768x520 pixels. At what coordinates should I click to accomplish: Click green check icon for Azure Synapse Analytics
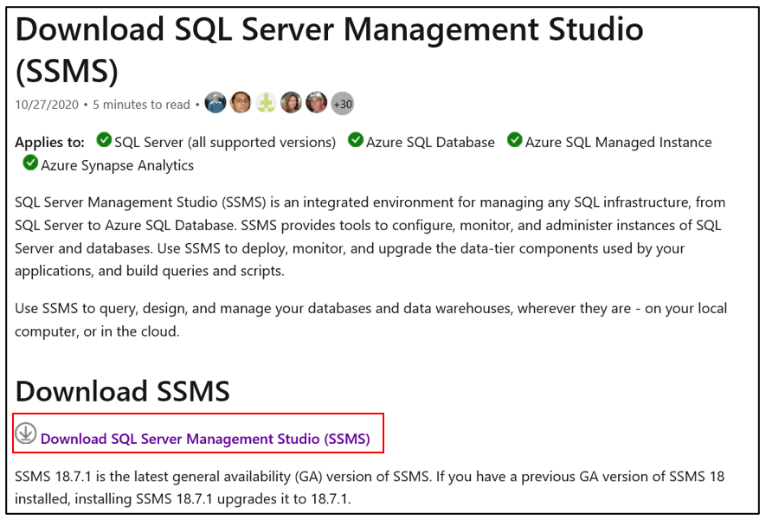pos(30,163)
